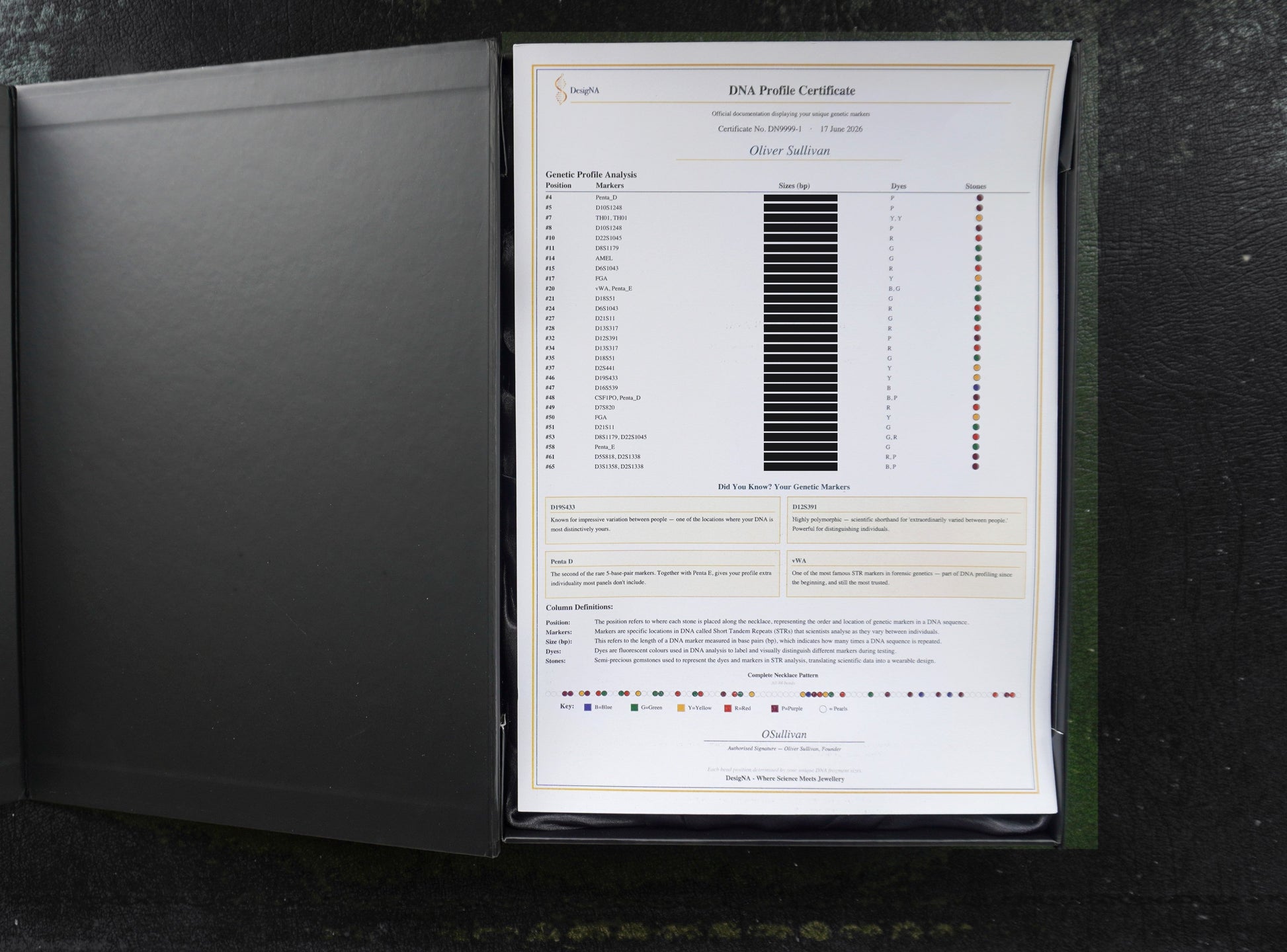Click the P=Purple key swatch
The image size is (1287, 952).
pos(774,709)
